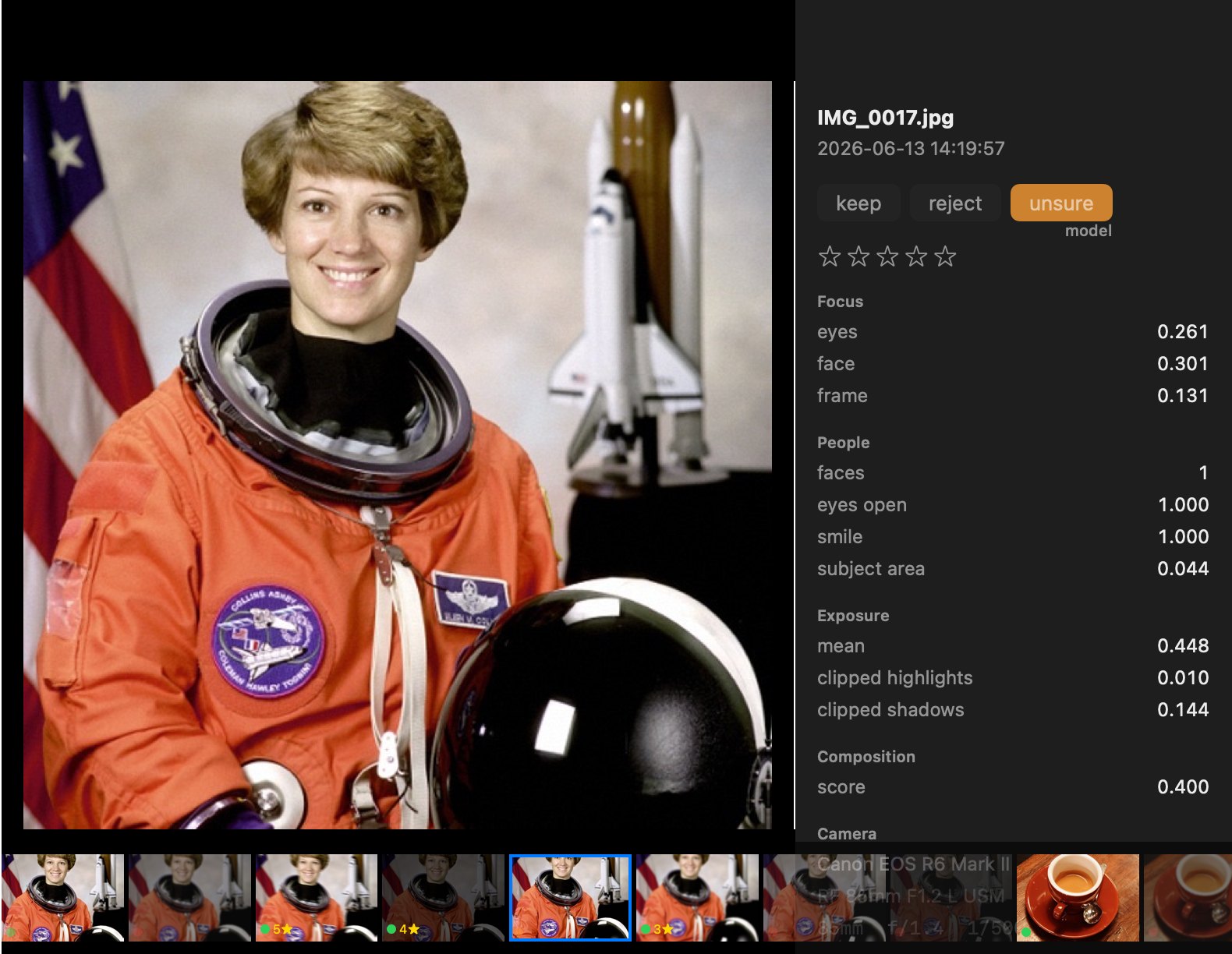Open the 4-star thumbnail in the filmstrip
The width and height of the screenshot is (1232, 954).
pyautogui.click(x=444, y=898)
